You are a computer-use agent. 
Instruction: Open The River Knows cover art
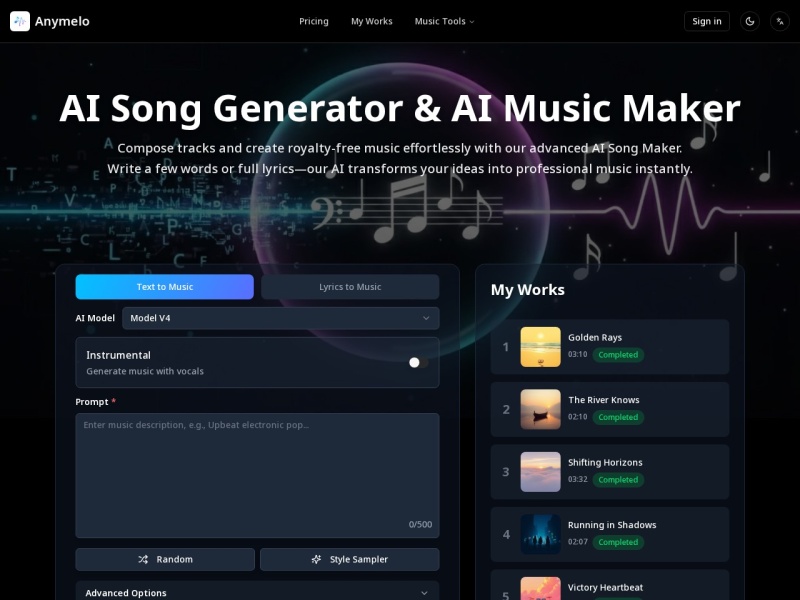click(x=540, y=409)
